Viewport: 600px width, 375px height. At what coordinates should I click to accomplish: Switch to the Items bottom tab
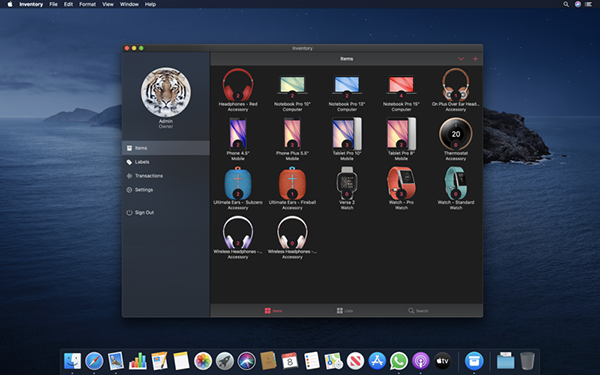274,311
